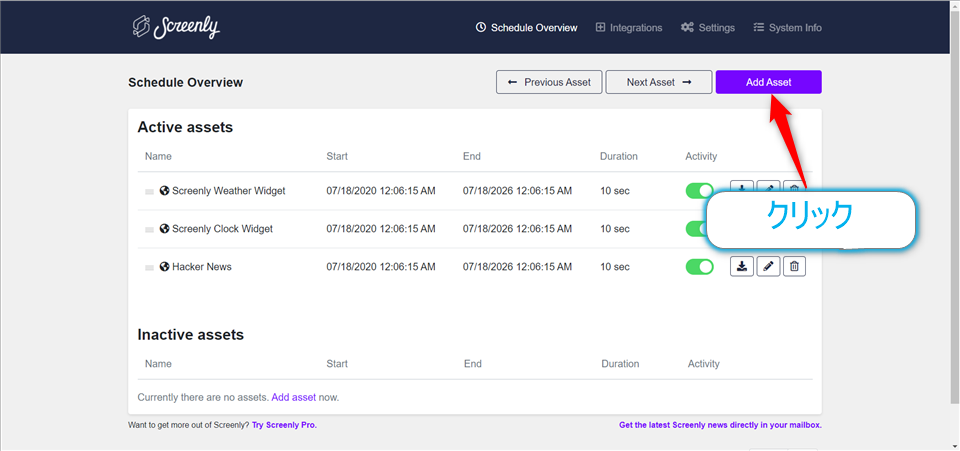Click the gears icon of Settings

tap(687, 28)
